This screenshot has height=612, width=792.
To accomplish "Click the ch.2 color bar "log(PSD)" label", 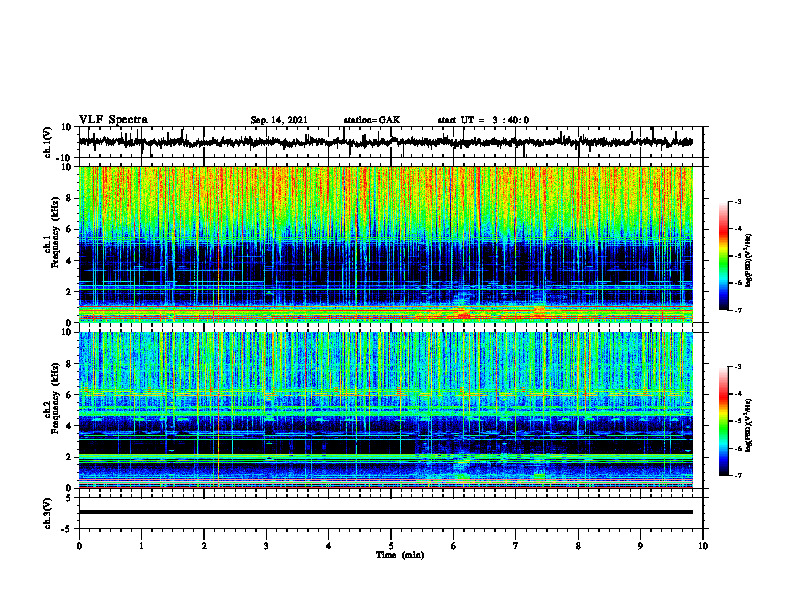I will (749, 425).
